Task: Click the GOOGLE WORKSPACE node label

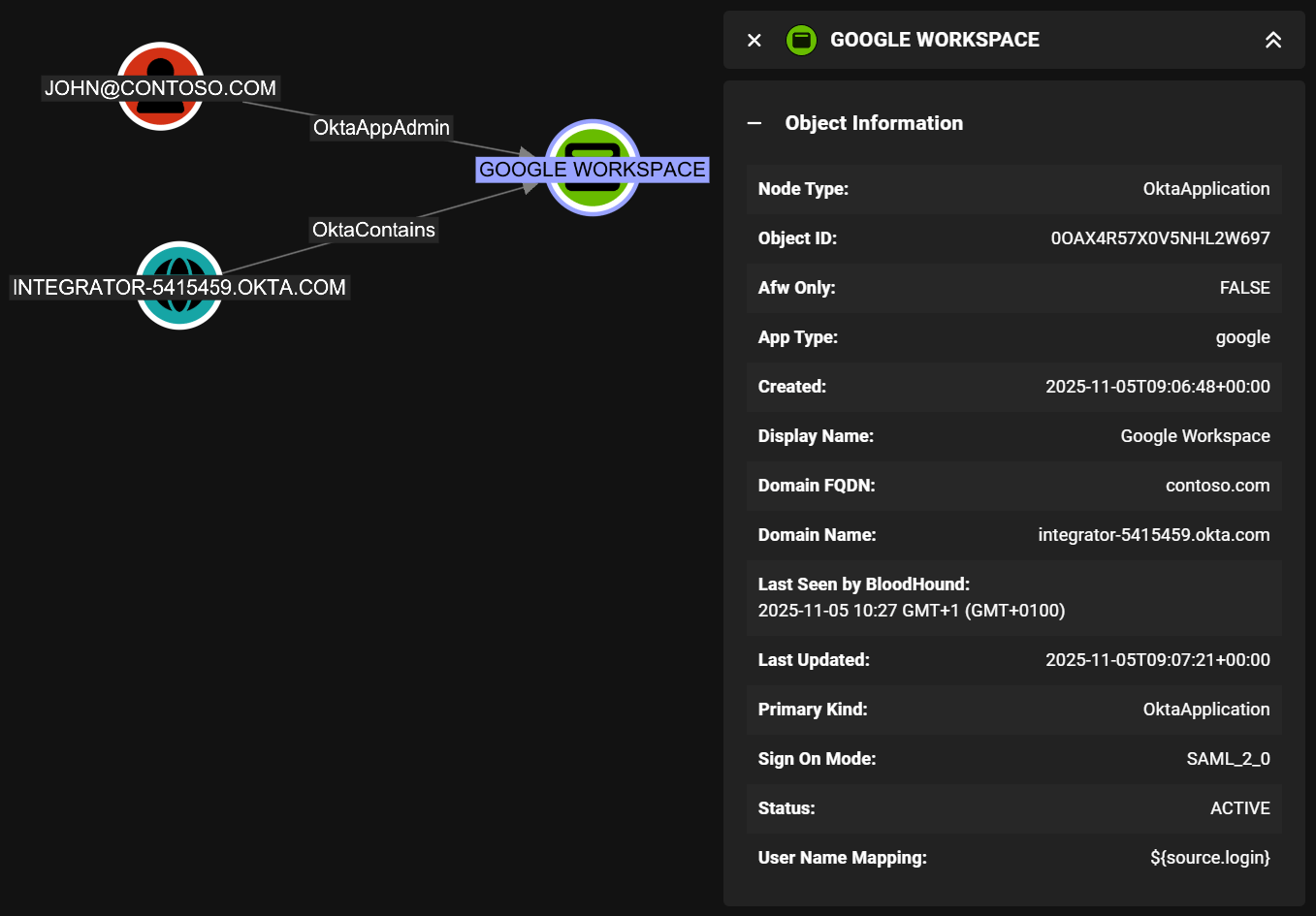Action: coord(593,170)
